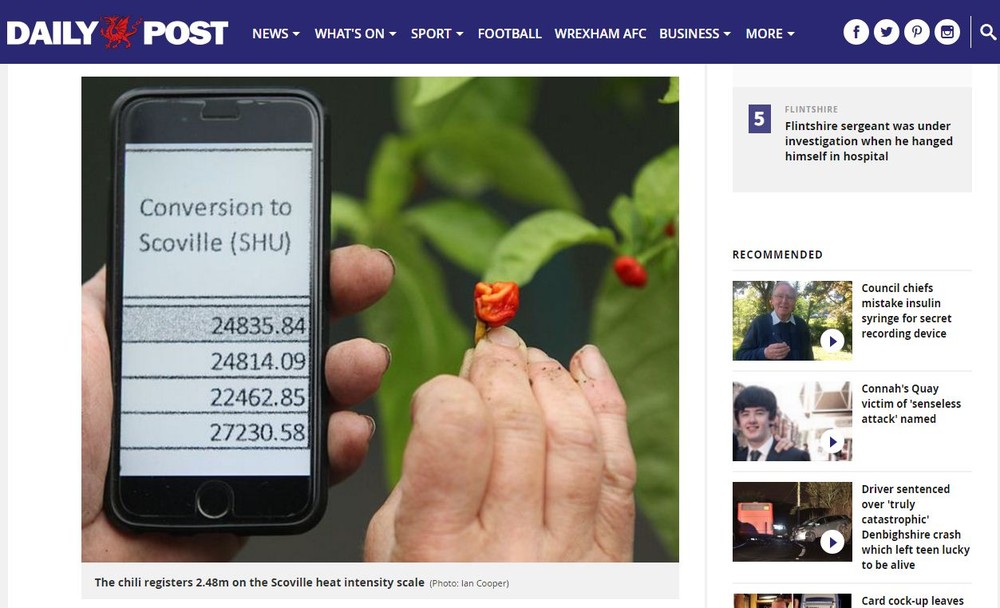This screenshot has width=1000, height=608.
Task: Expand the News dropdown menu
Action: [276, 34]
